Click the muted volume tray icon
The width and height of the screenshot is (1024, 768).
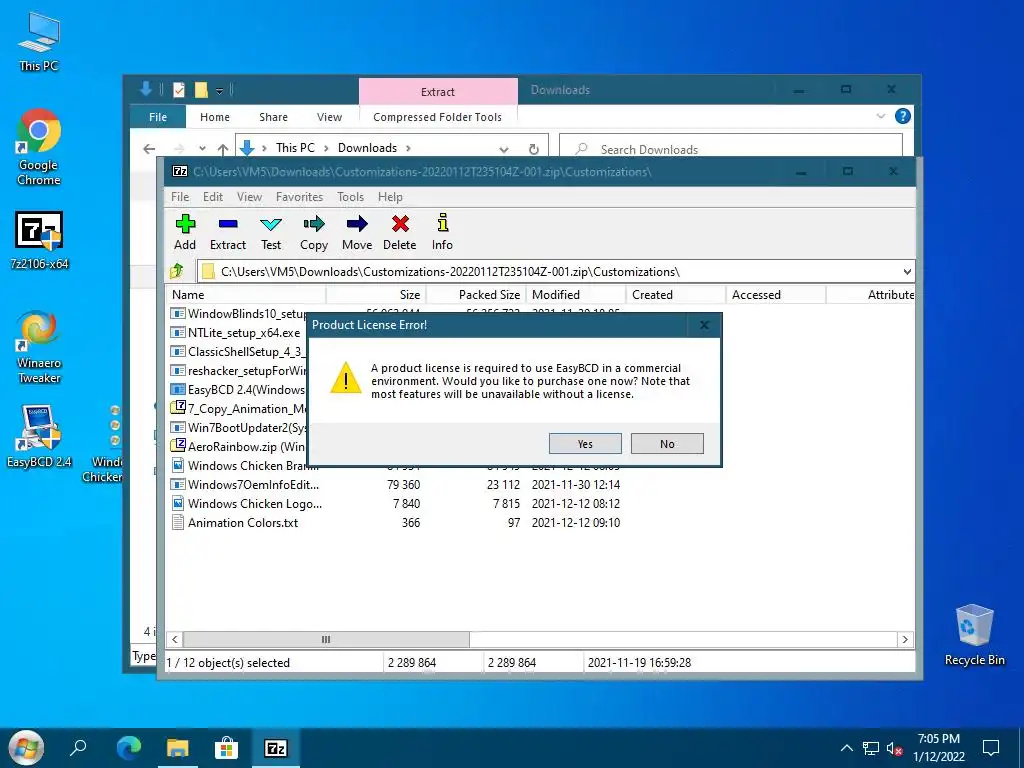point(895,748)
